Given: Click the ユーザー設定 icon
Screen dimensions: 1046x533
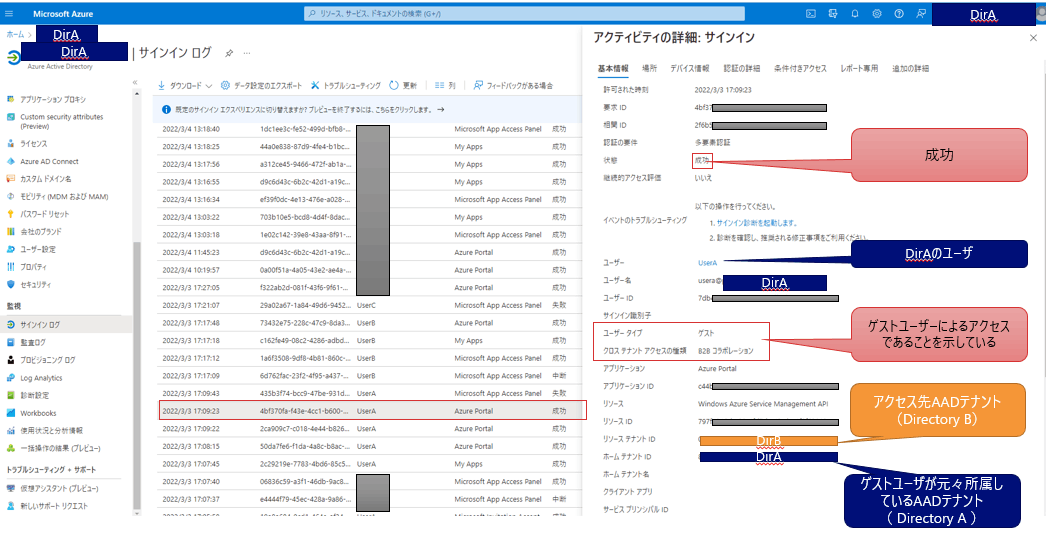Looking at the screenshot, I should [x=10, y=249].
